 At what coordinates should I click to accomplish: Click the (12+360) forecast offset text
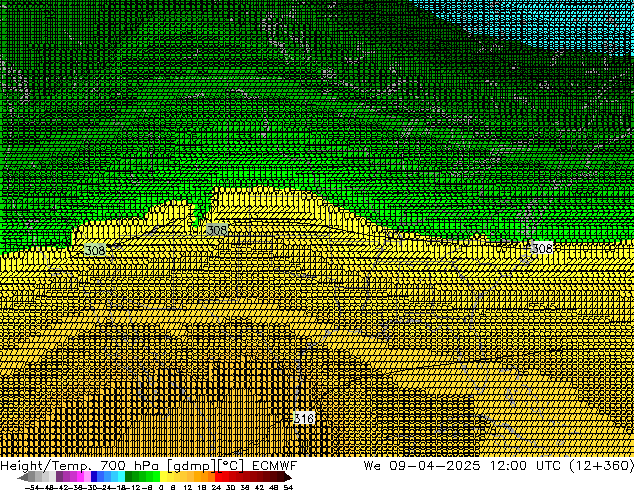[x=601, y=465]
